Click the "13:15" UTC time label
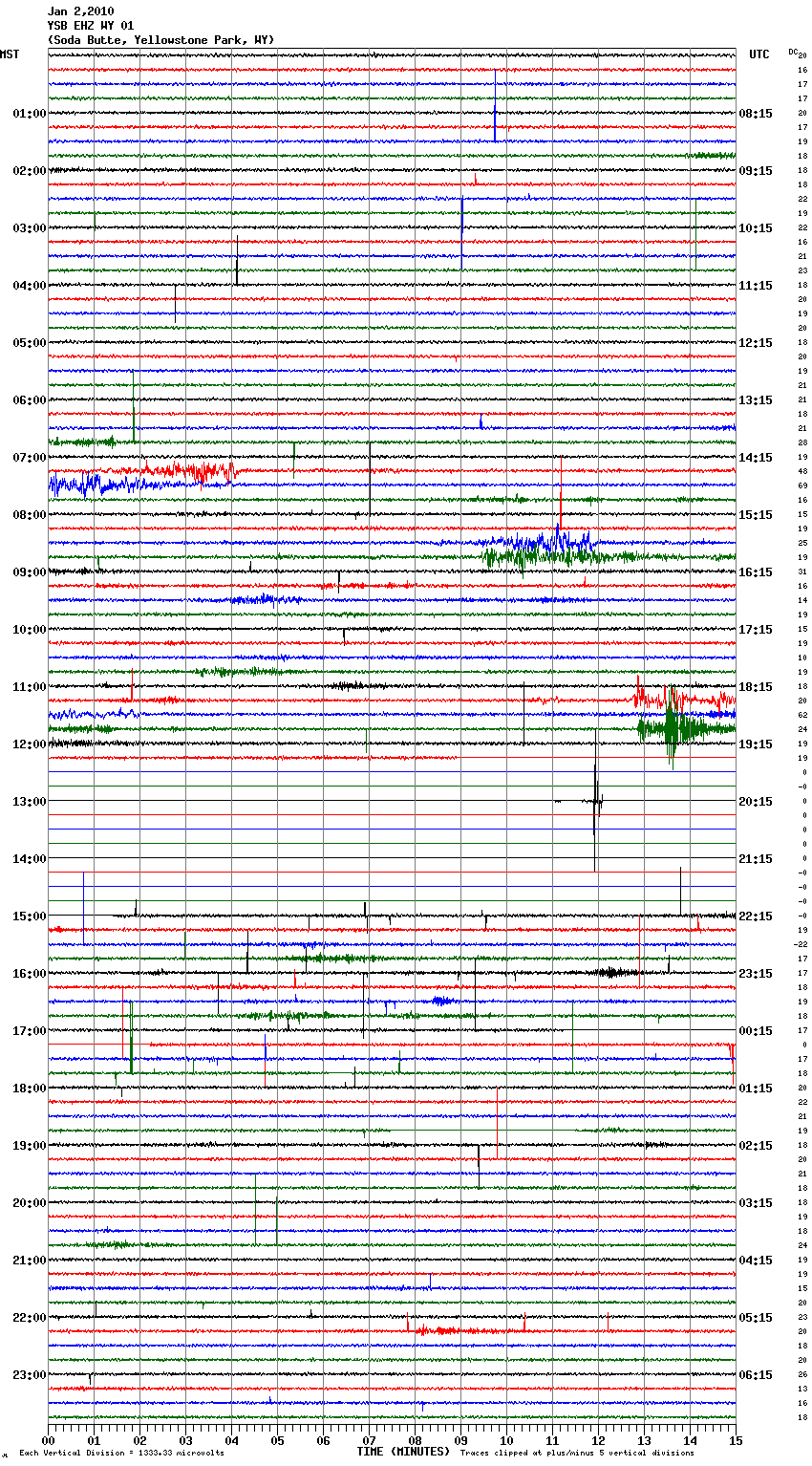The width and height of the screenshot is (812, 1466). click(756, 400)
